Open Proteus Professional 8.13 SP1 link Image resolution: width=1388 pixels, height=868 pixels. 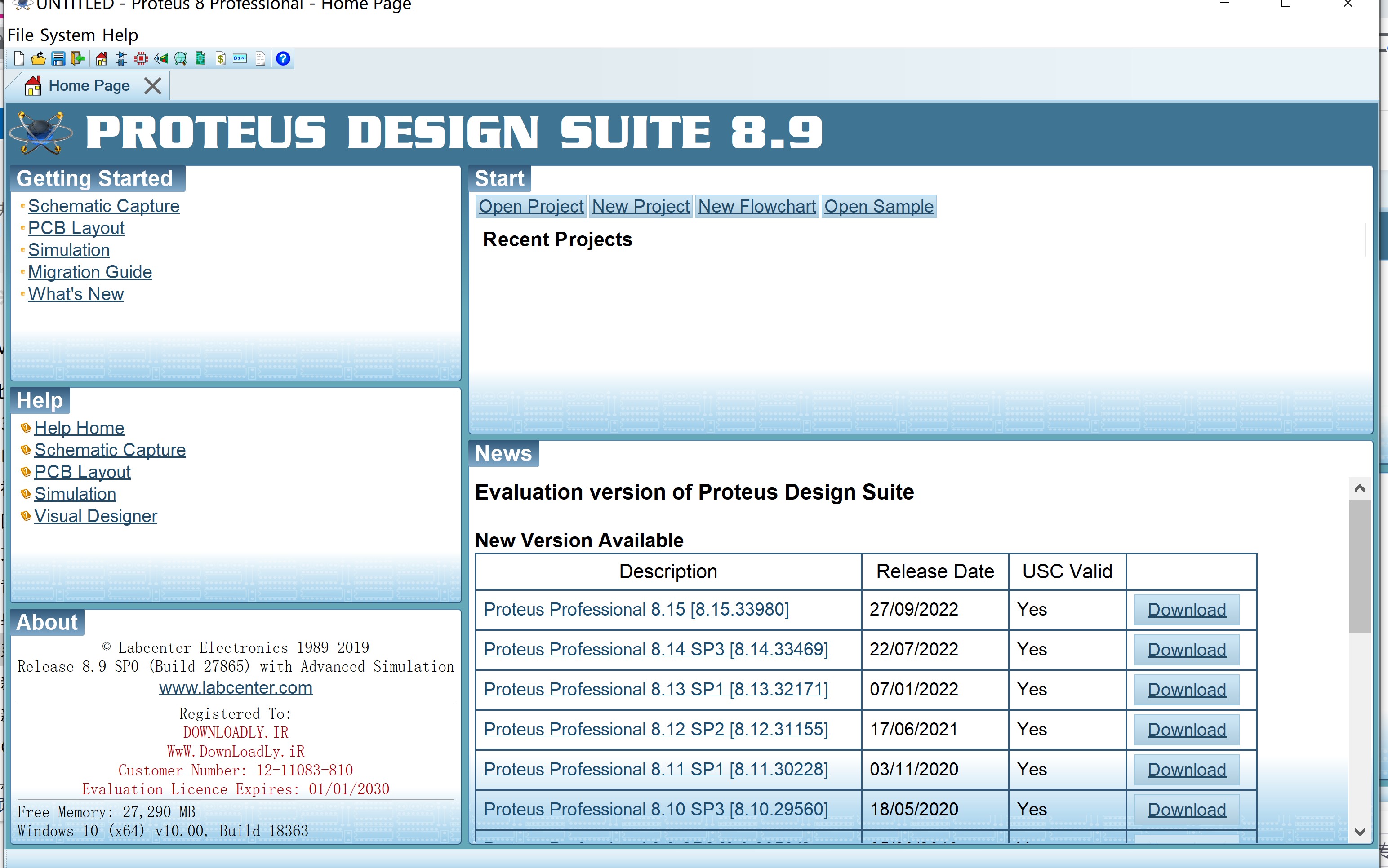656,689
